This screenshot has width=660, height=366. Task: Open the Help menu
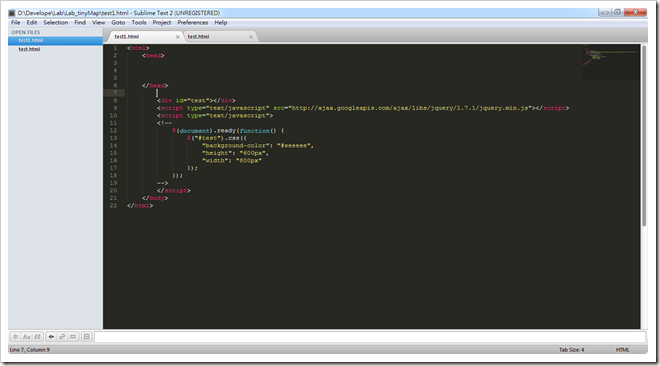point(221,23)
